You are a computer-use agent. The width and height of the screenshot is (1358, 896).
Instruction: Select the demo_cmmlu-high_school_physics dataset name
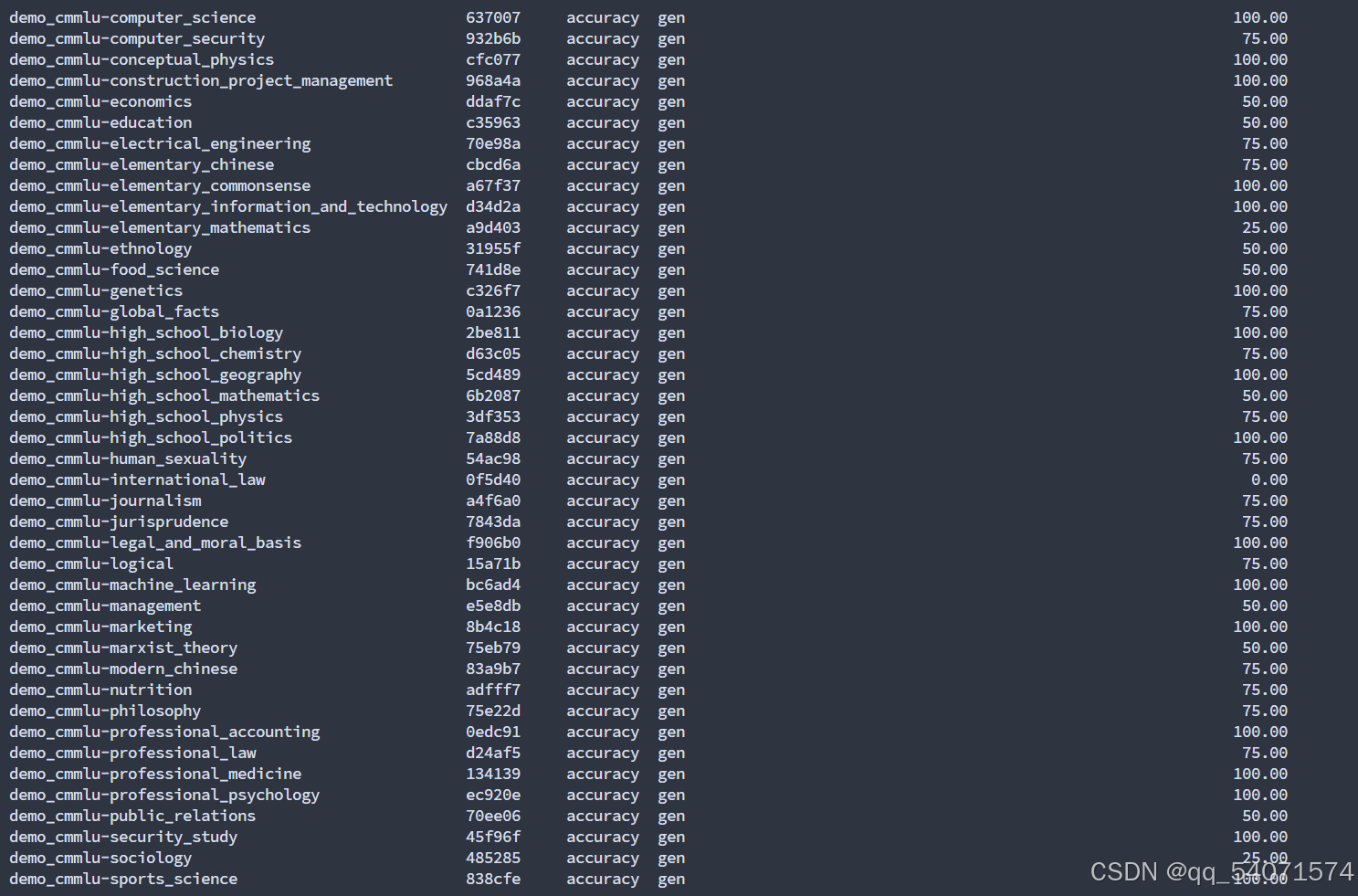coord(145,416)
